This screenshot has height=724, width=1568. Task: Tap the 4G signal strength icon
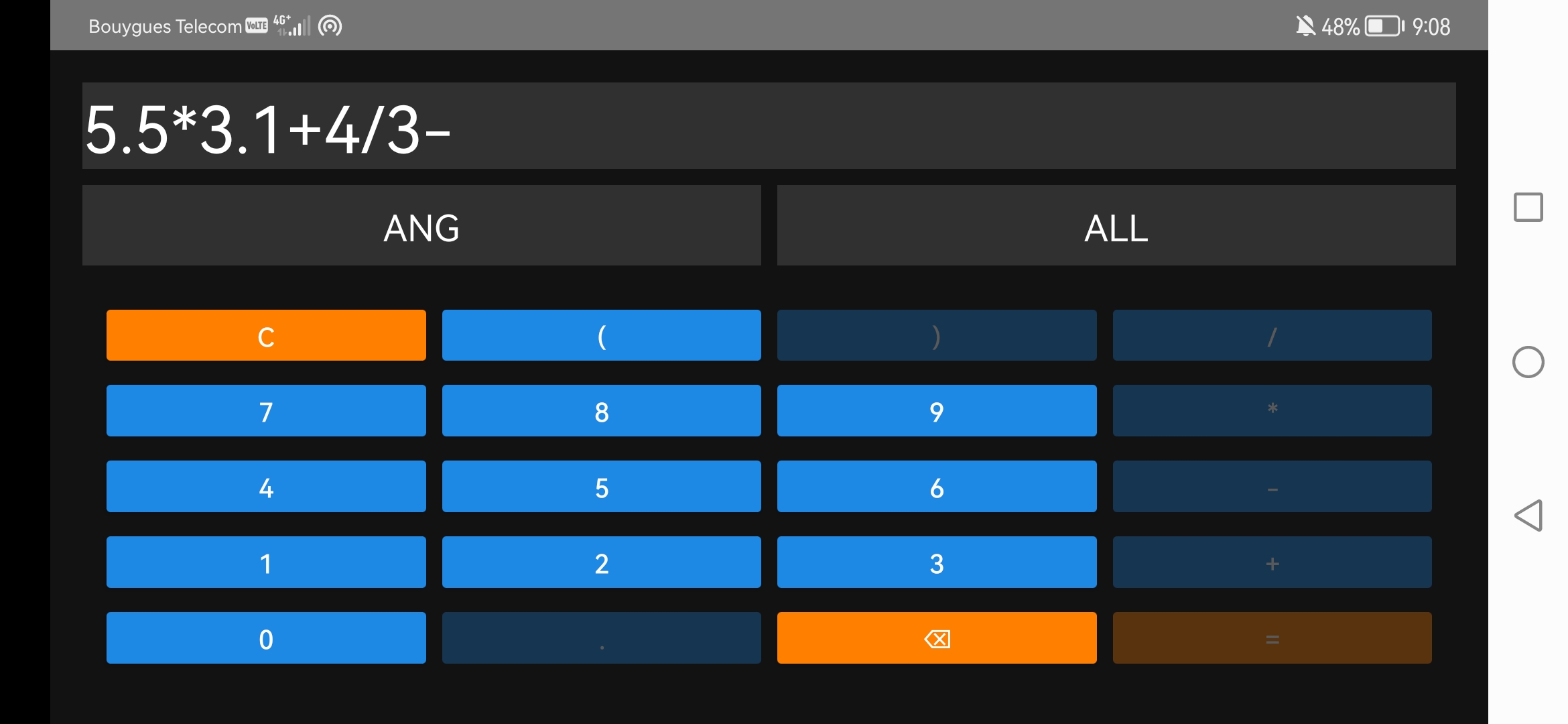point(292,25)
